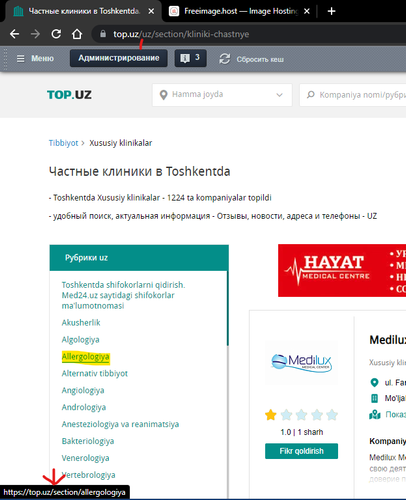Reload the page with the refresh icon
406x500 pixels.
56,34
